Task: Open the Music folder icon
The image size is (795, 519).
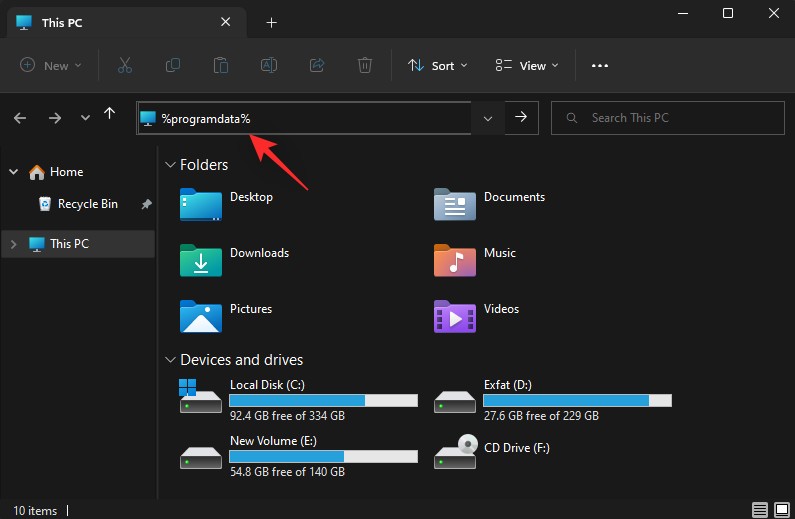Action: (455, 261)
